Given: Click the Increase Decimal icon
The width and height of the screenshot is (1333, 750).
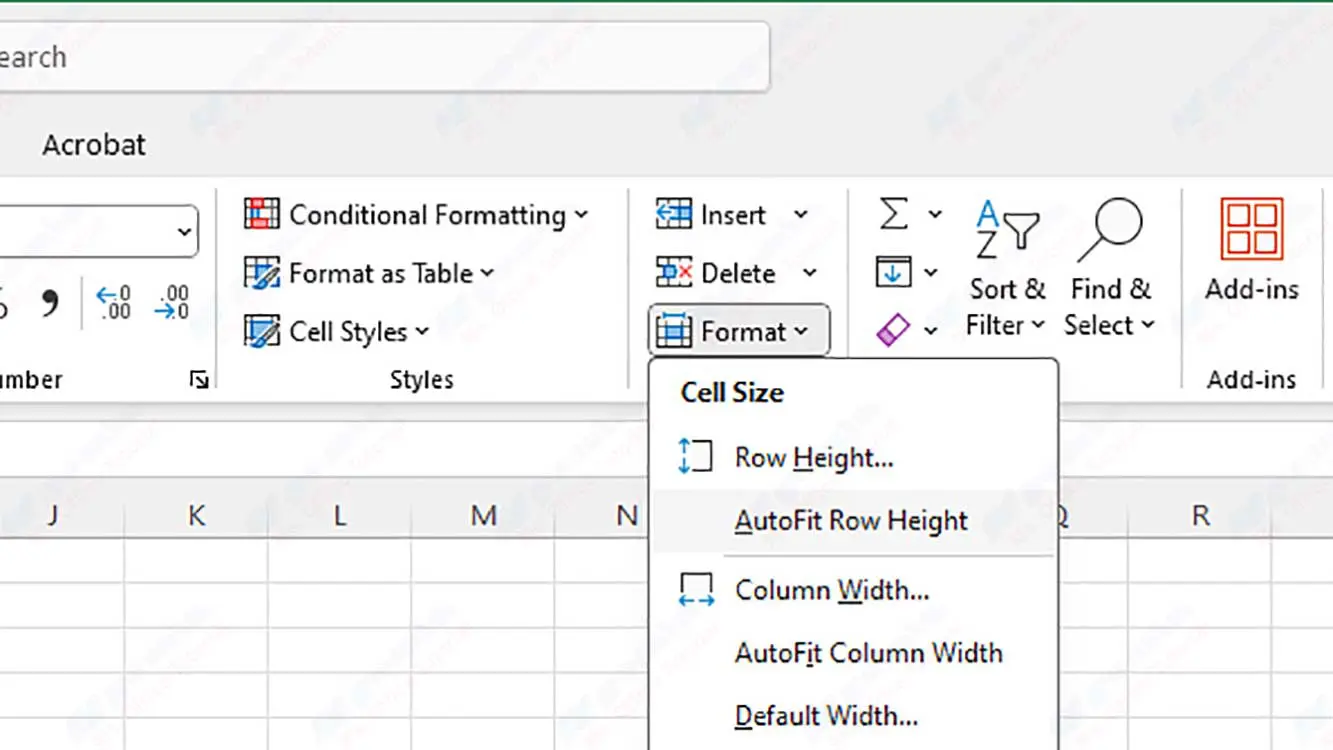Looking at the screenshot, I should coord(113,302).
